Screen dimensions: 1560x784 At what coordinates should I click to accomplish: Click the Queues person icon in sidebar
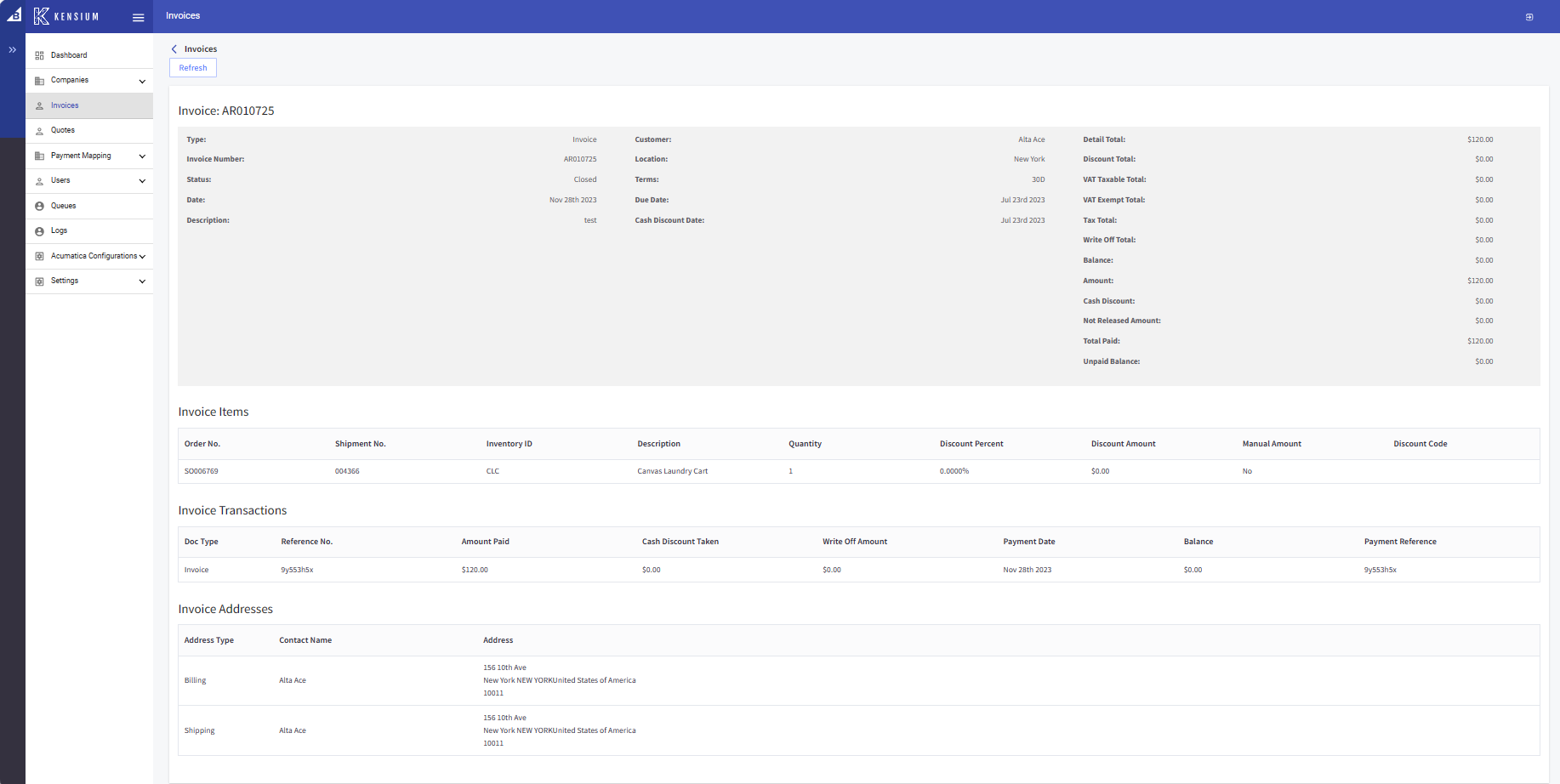pos(39,205)
